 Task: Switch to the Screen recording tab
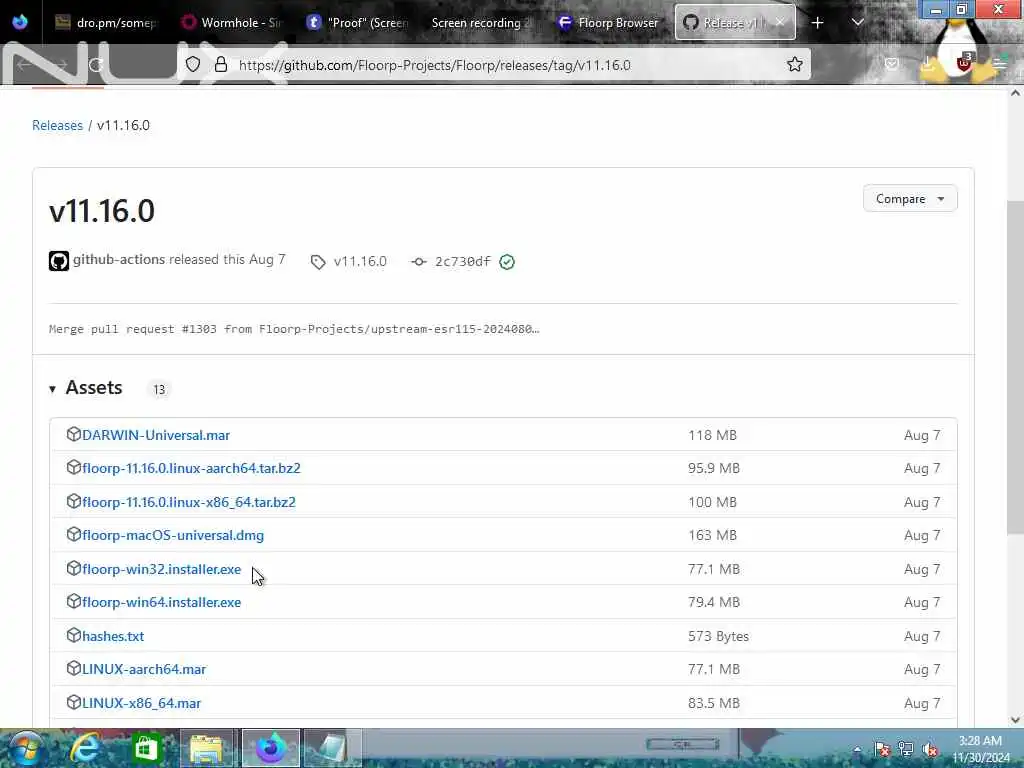pyautogui.click(x=482, y=22)
